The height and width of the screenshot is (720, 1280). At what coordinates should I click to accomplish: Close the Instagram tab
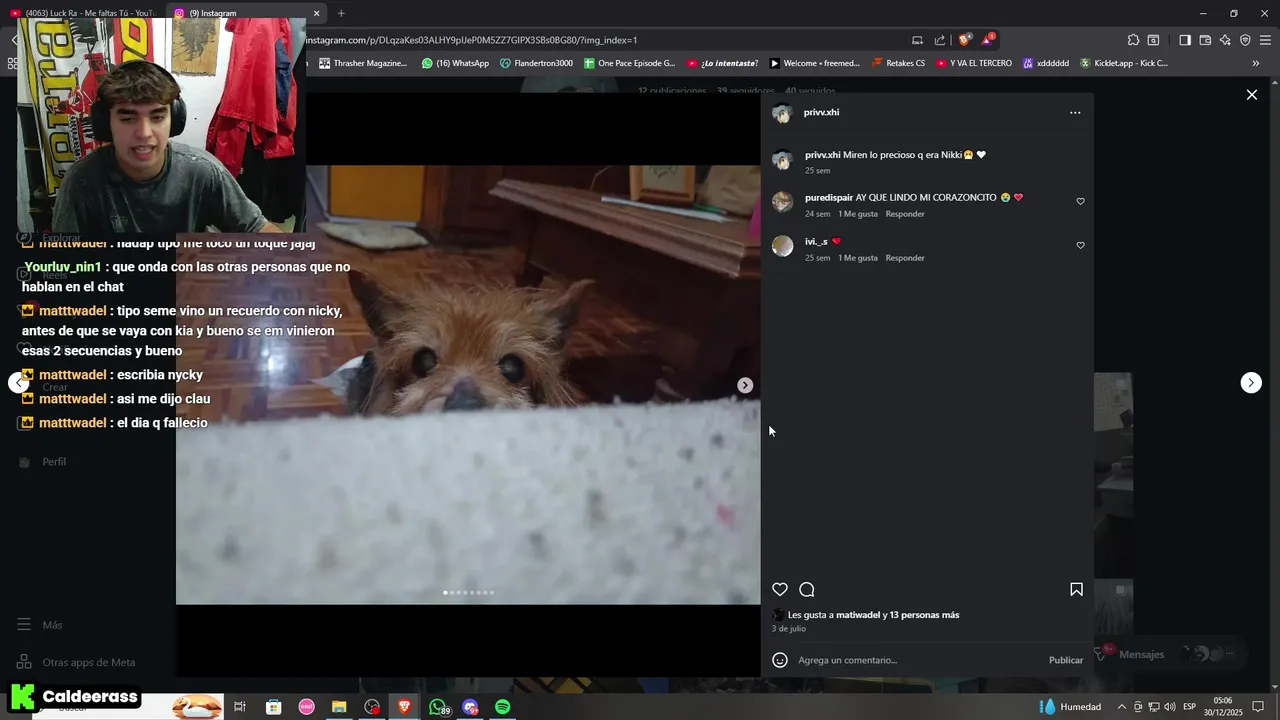pos(317,13)
